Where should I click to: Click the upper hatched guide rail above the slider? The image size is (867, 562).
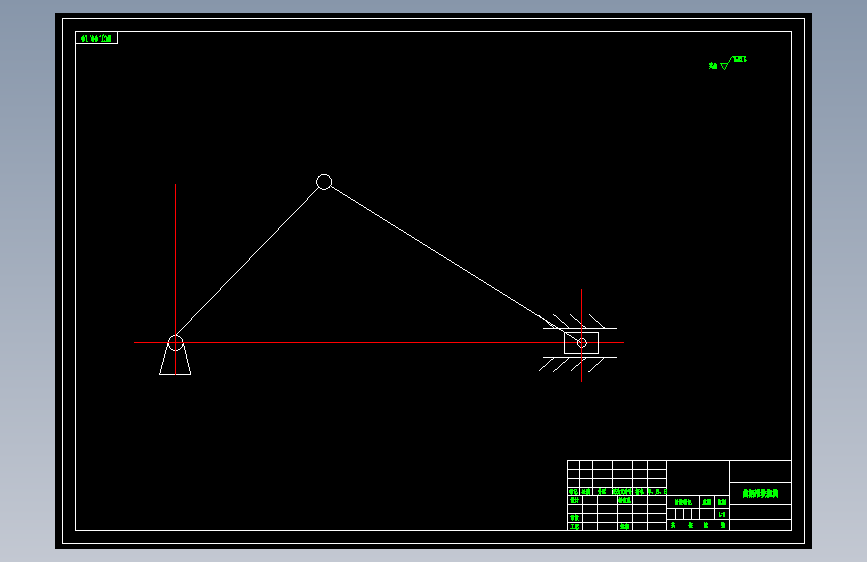(579, 322)
